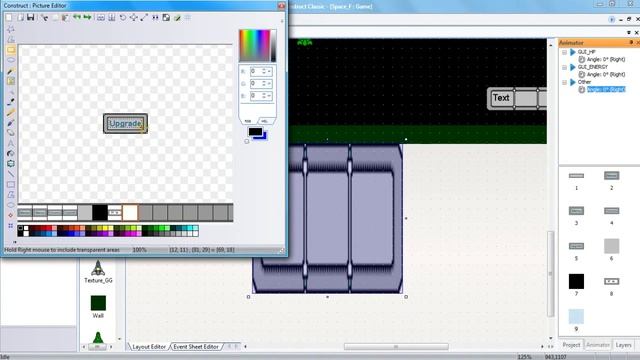Select animation frame 9 light blue thumbnail
This screenshot has height=360, width=640.
pyautogui.click(x=576, y=316)
